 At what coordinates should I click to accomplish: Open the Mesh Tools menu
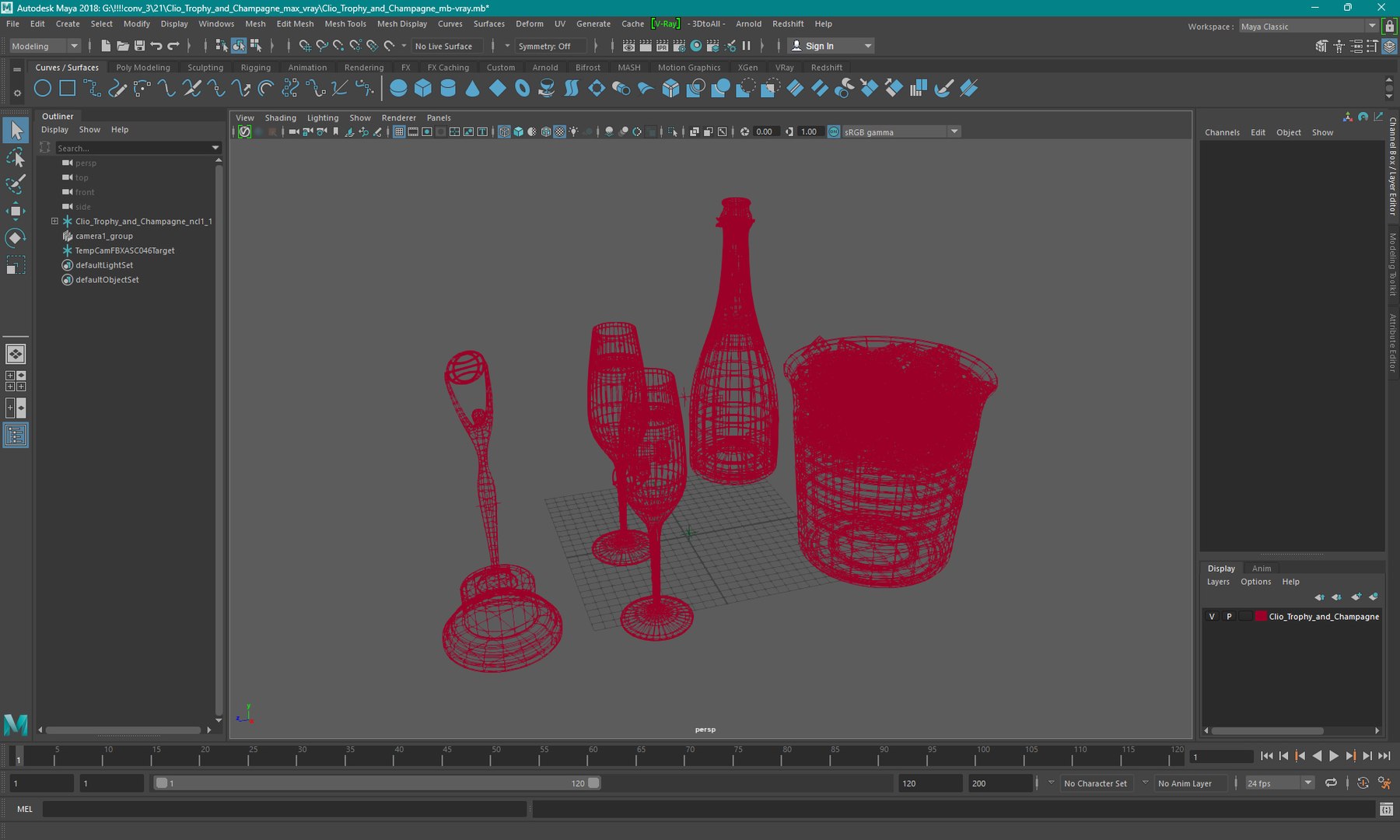click(x=345, y=24)
